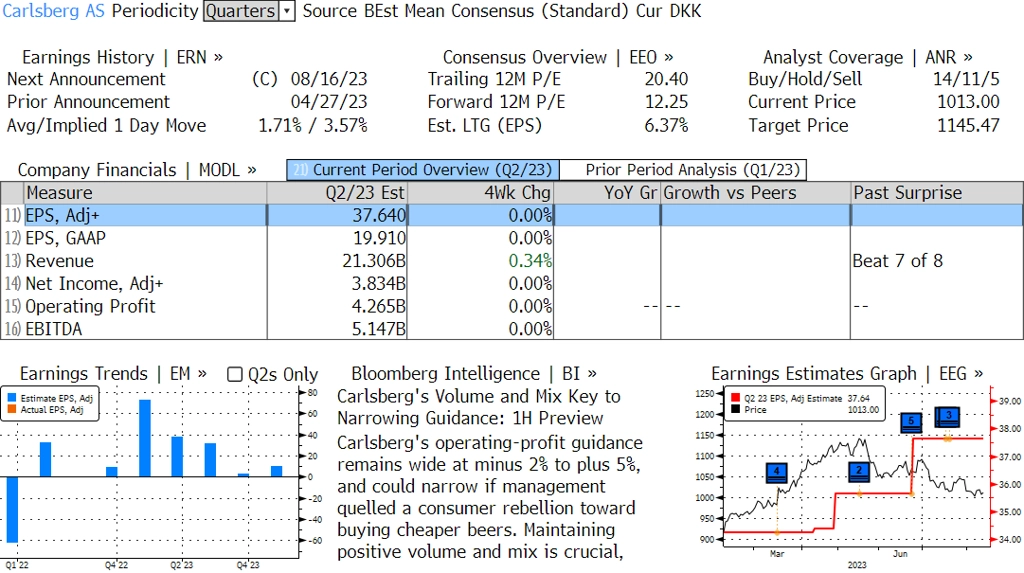The width and height of the screenshot is (1024, 573).
Task: Click the Est. LTG (EPS) value 6.37%
Action: point(666,125)
